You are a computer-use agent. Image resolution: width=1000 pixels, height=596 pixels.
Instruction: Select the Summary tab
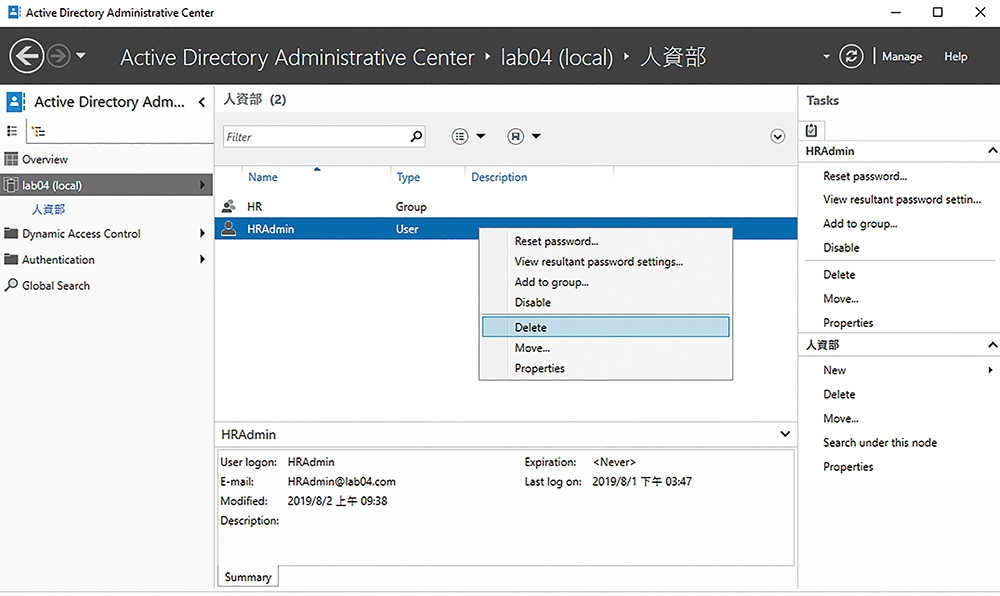[x=248, y=577]
